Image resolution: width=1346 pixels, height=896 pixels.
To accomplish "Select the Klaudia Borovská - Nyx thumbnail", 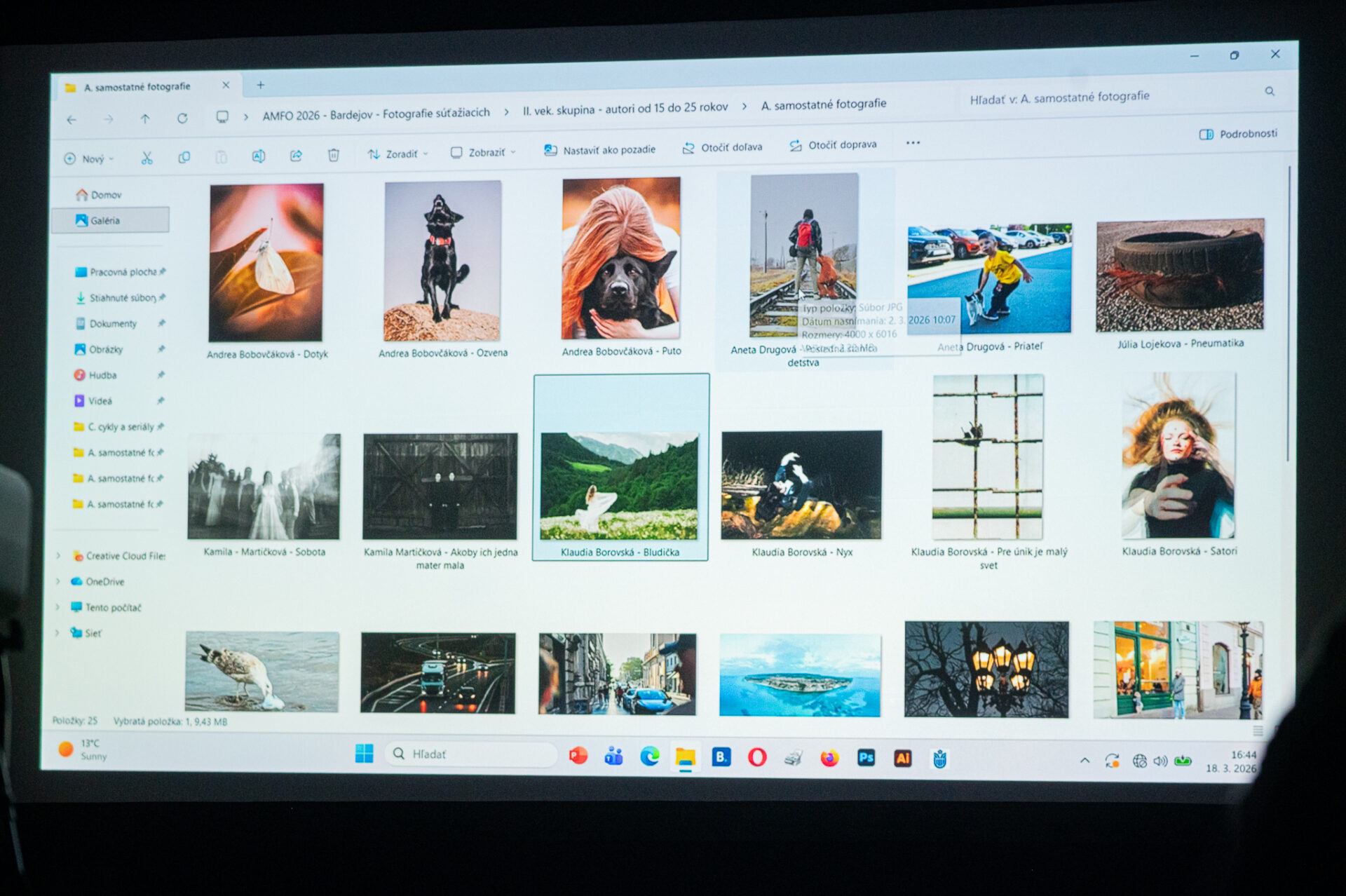I will click(x=801, y=485).
